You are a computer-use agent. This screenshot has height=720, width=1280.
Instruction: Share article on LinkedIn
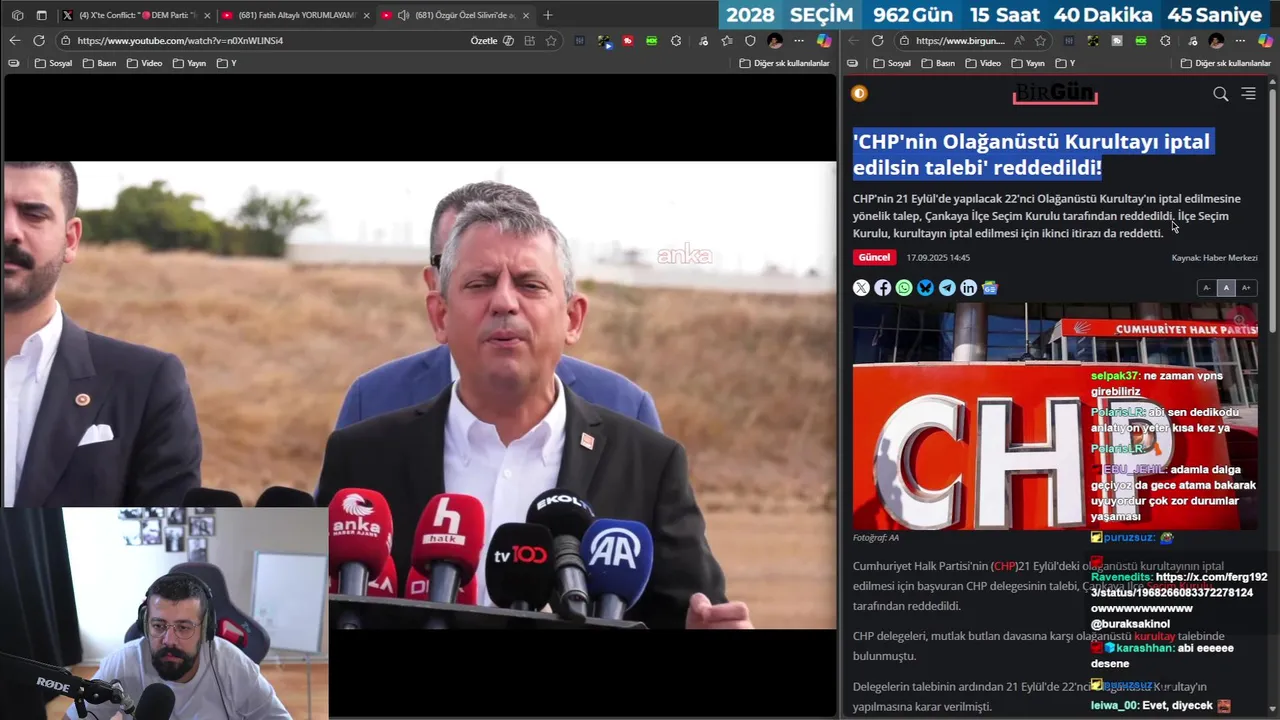[x=968, y=288]
